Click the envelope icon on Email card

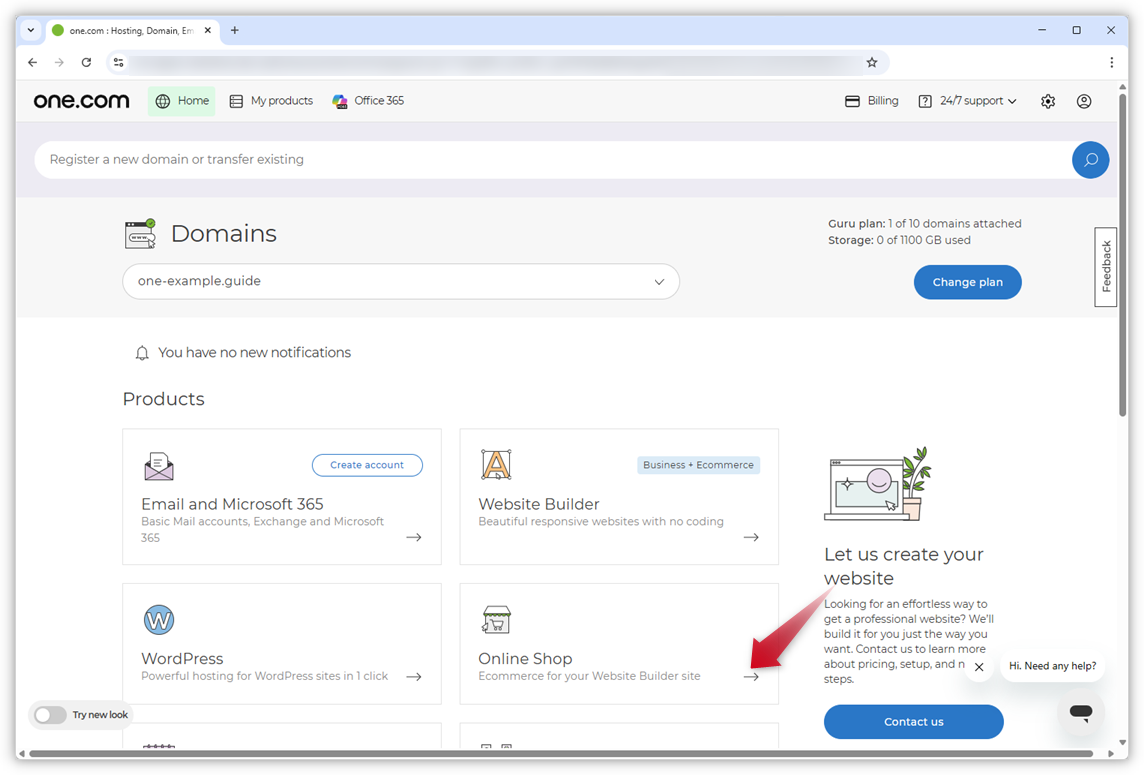point(158,463)
